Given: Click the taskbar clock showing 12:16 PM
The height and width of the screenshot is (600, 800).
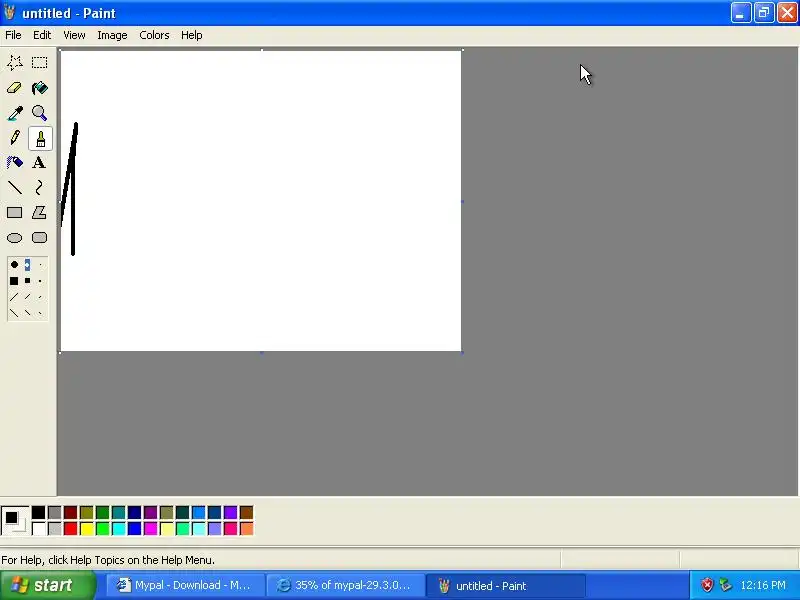Looking at the screenshot, I should 763,585.
